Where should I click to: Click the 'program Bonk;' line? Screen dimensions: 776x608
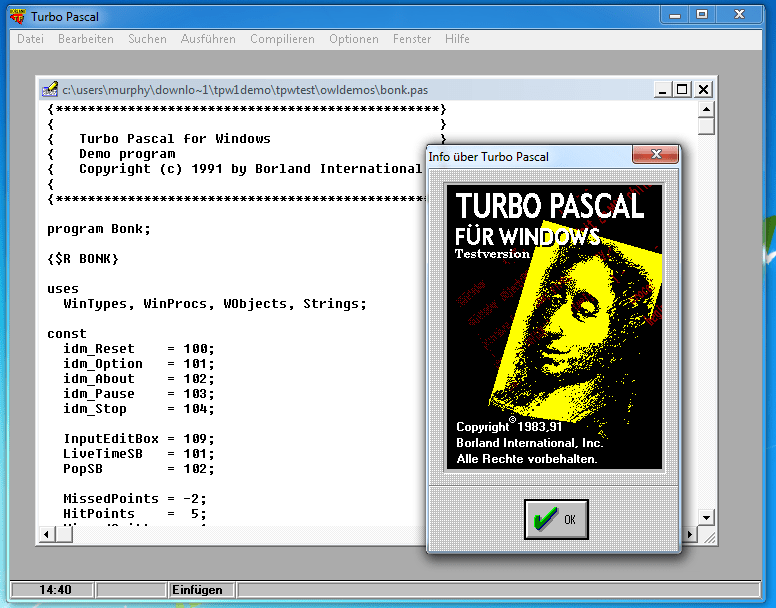point(98,229)
